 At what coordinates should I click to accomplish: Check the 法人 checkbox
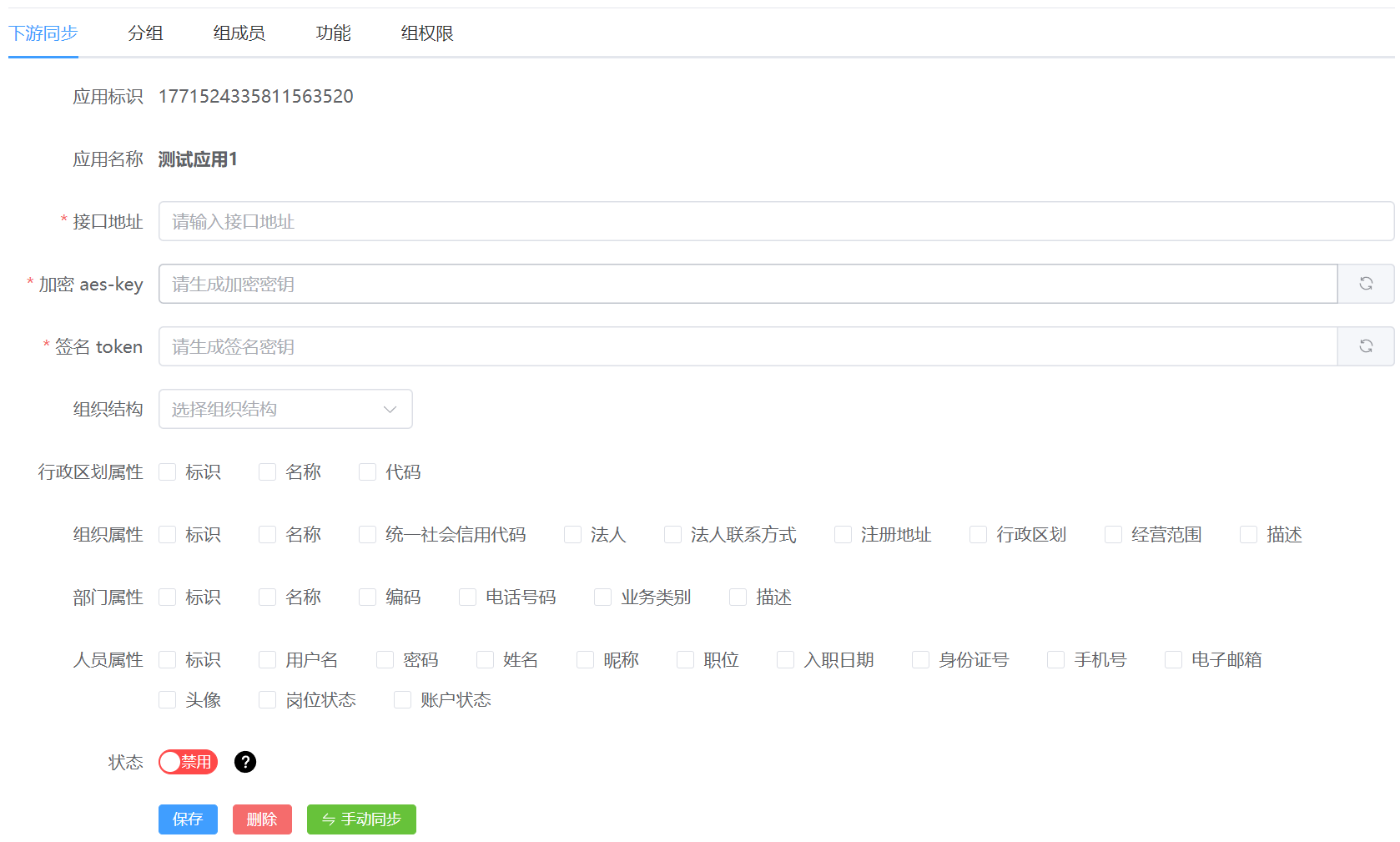click(572, 534)
